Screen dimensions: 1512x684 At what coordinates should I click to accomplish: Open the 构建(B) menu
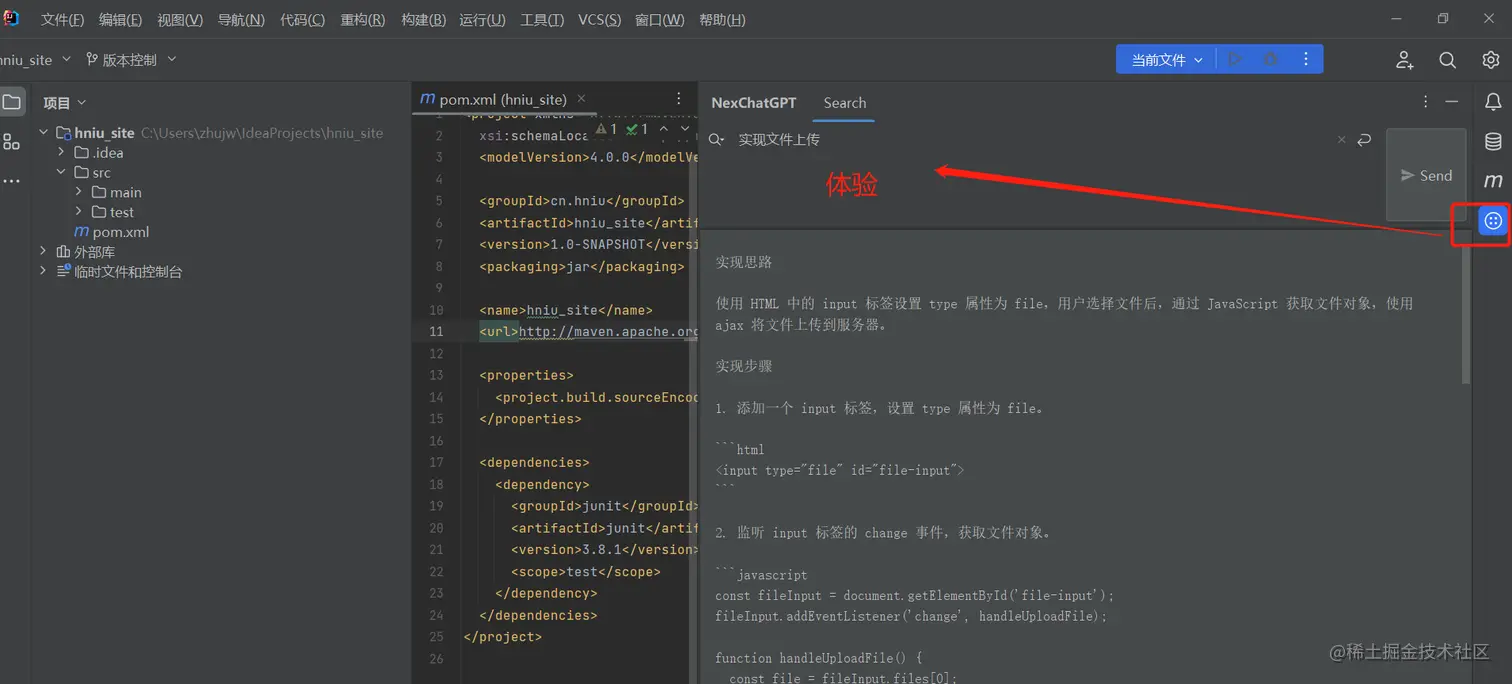(423, 20)
